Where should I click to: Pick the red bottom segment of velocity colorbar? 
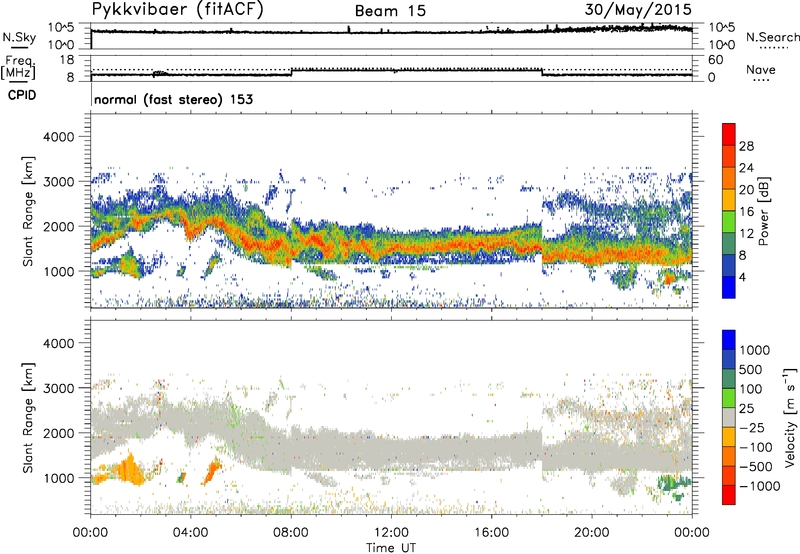pos(729,495)
